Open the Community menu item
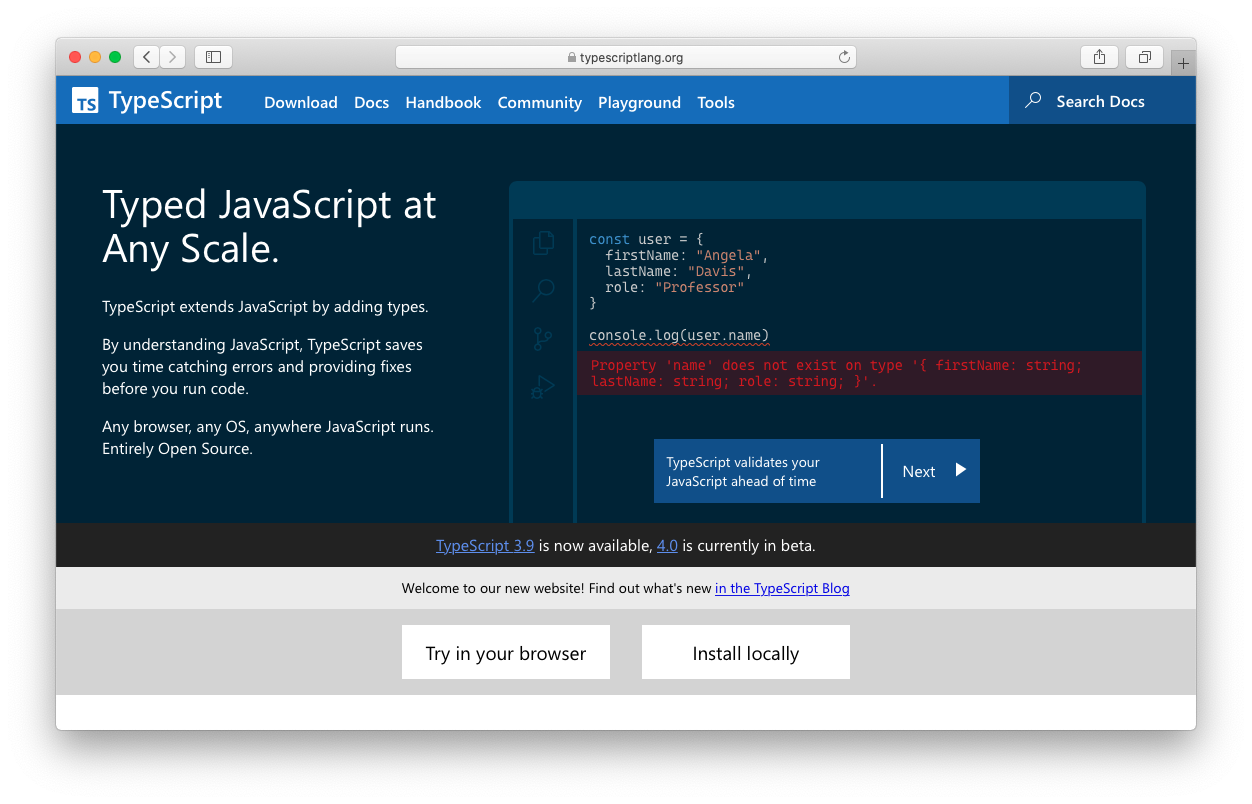This screenshot has width=1252, height=804. coord(539,102)
